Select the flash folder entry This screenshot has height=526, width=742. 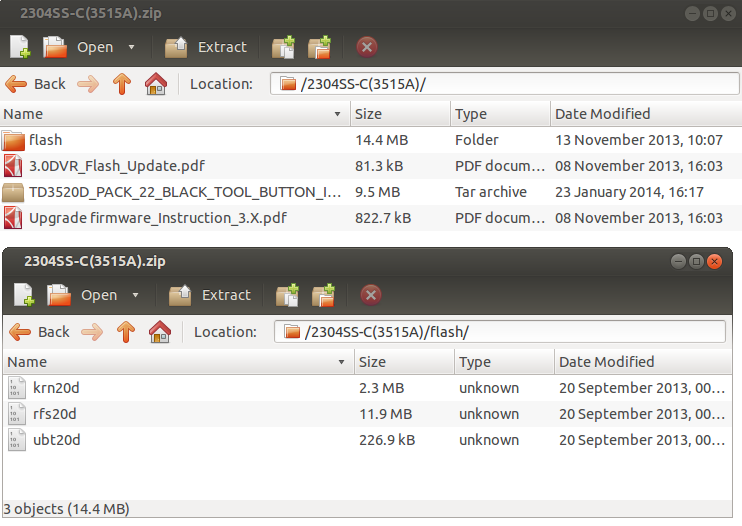46,140
